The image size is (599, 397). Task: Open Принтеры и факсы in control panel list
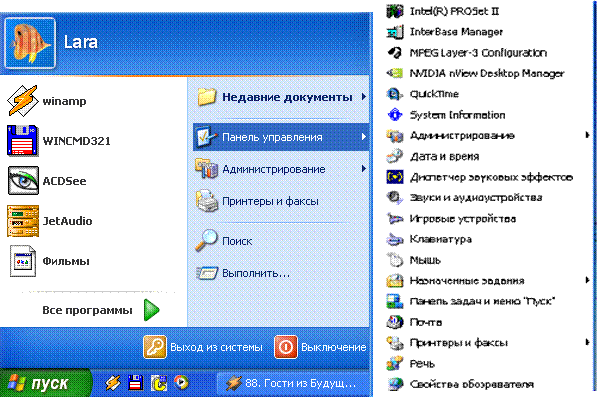447,343
